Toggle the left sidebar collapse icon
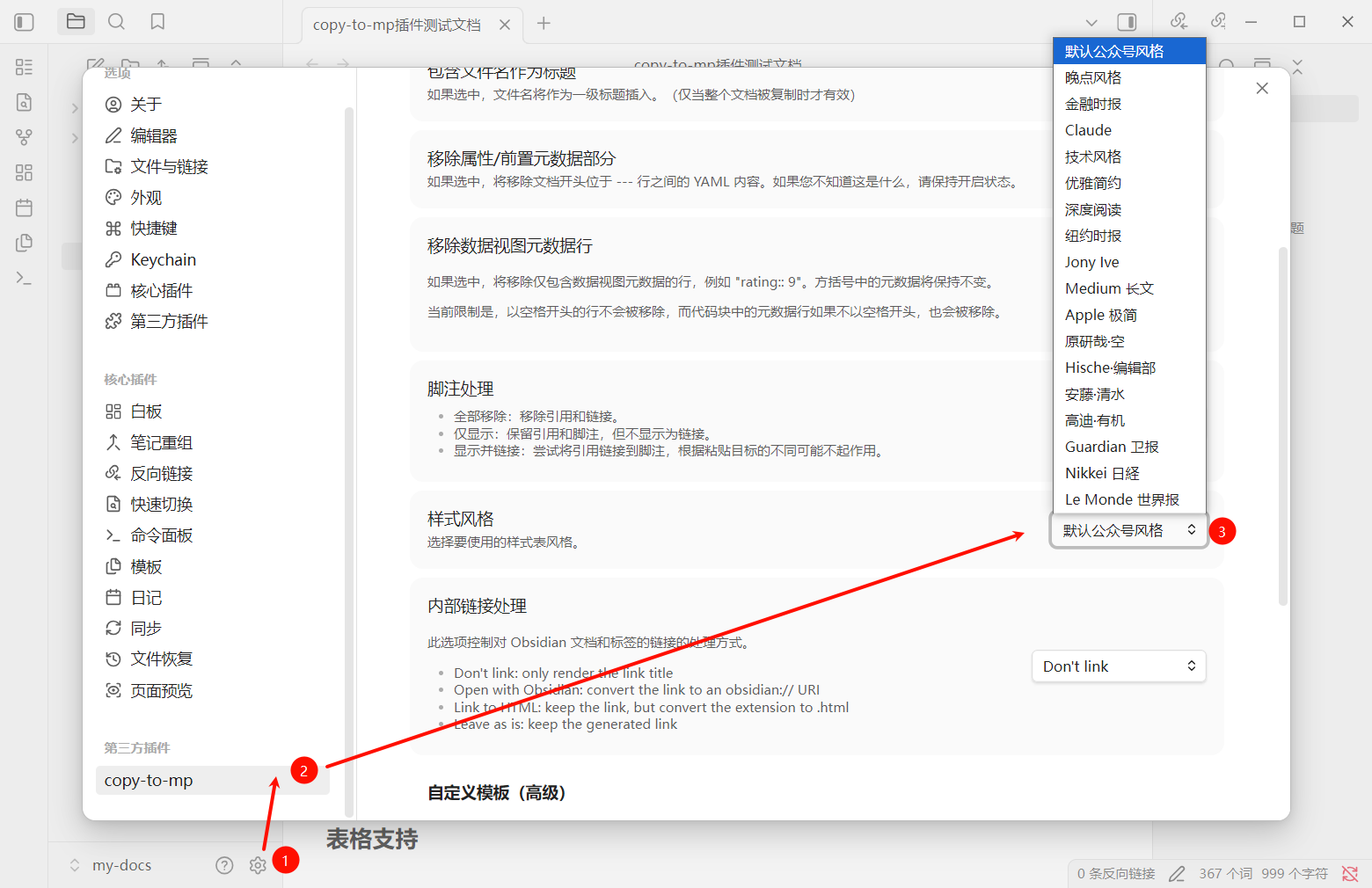This screenshot has width=1372, height=888. 23,22
